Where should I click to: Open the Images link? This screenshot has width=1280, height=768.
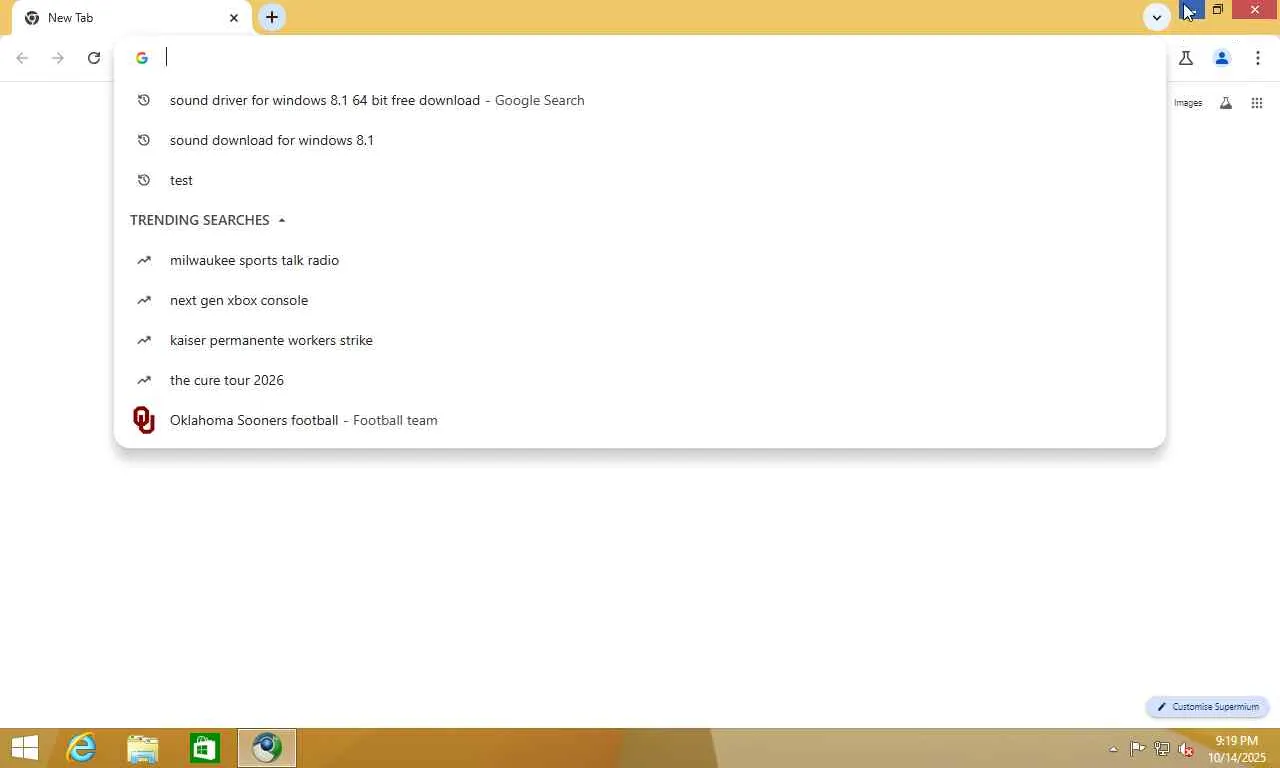(x=1188, y=103)
